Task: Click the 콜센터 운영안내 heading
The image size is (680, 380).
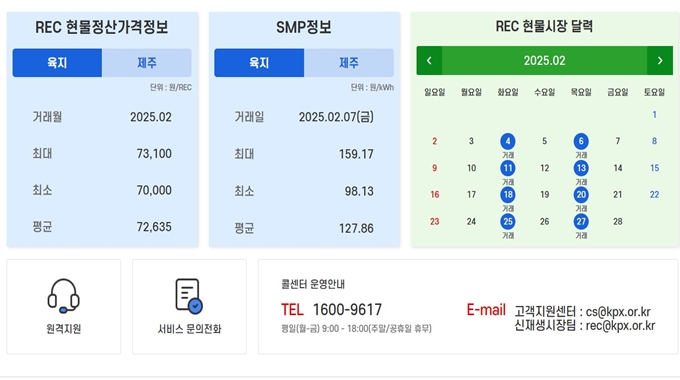Action: click(313, 284)
